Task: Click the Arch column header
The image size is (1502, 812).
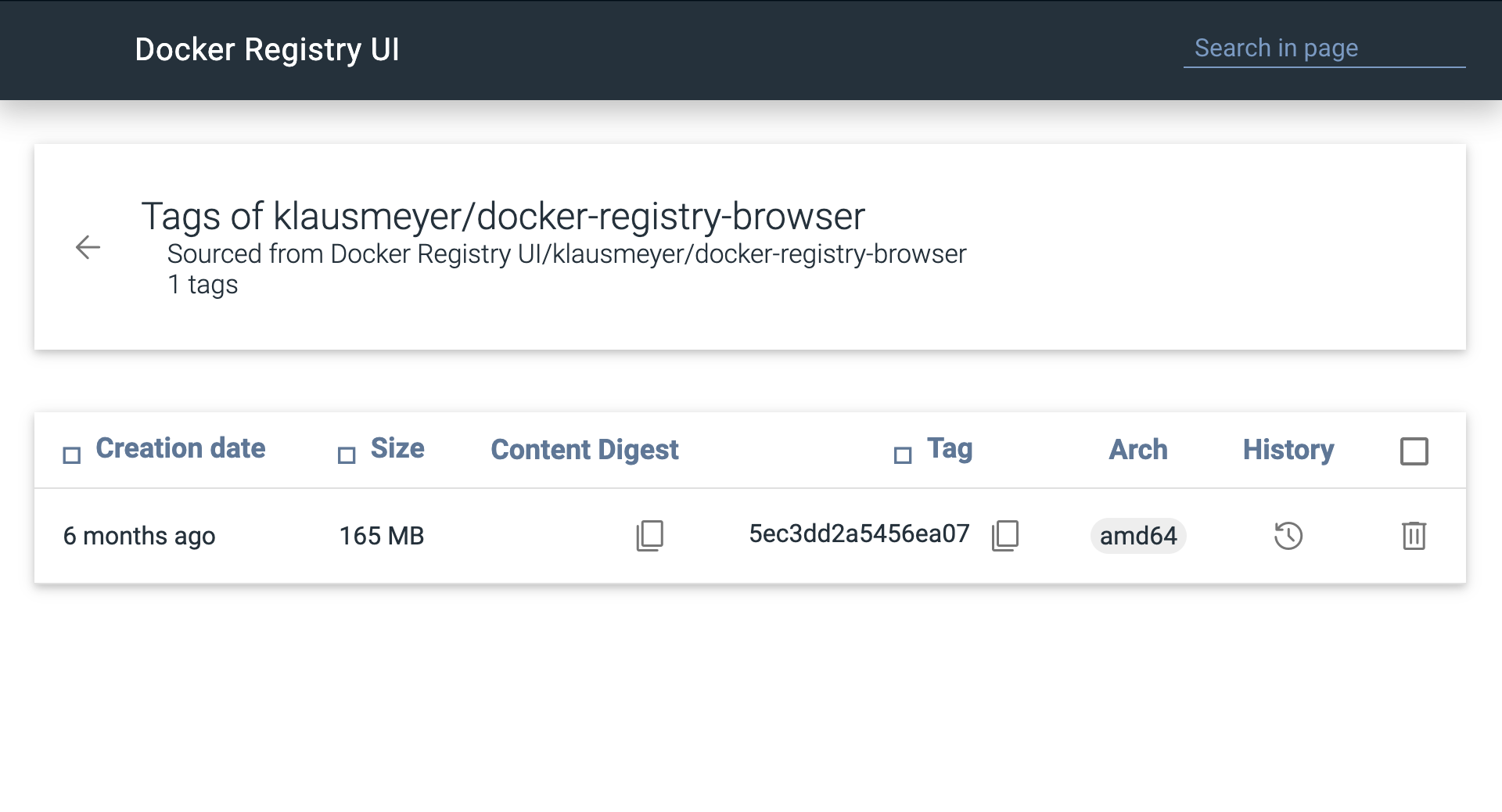Action: point(1138,450)
